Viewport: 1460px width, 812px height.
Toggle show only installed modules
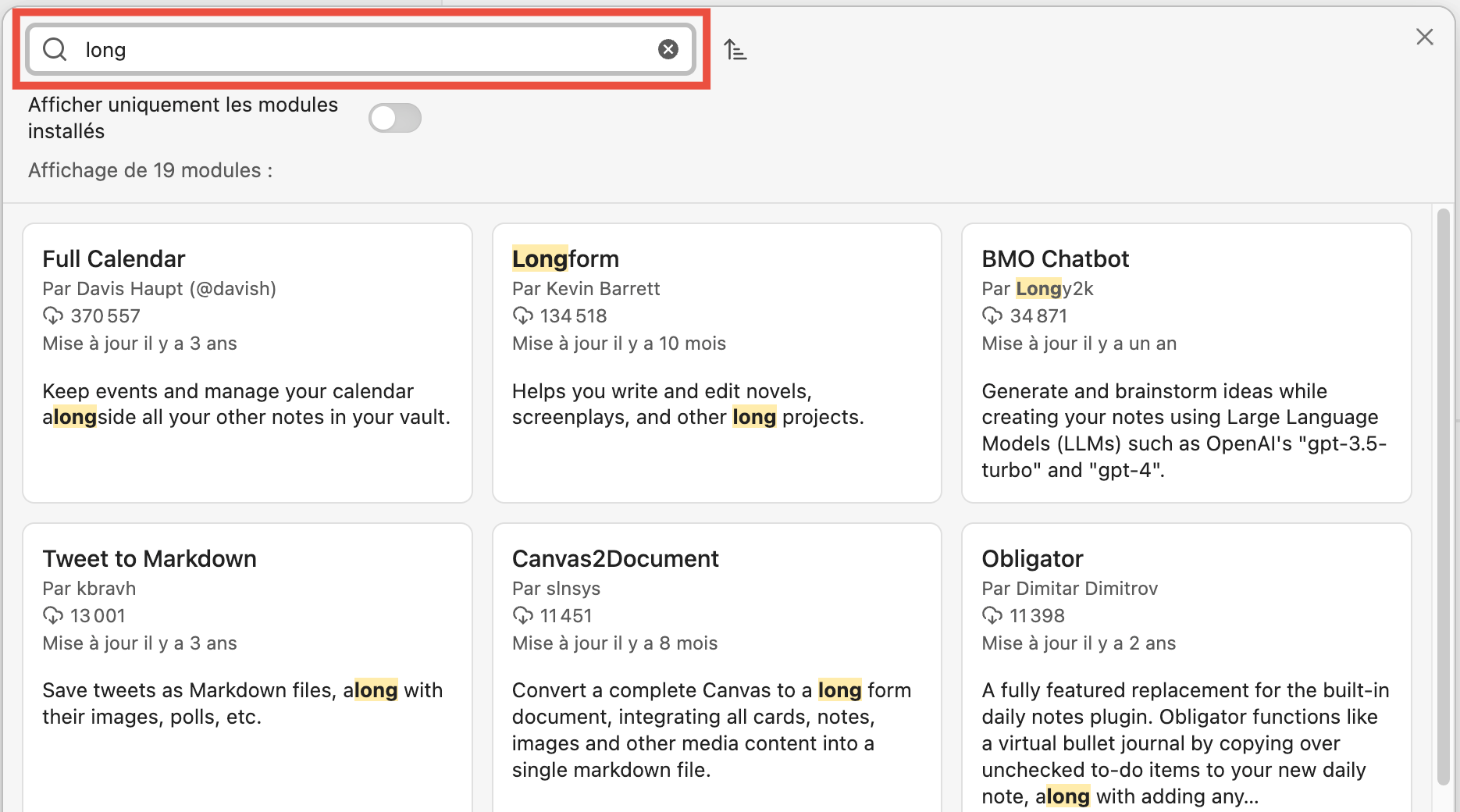click(x=395, y=118)
